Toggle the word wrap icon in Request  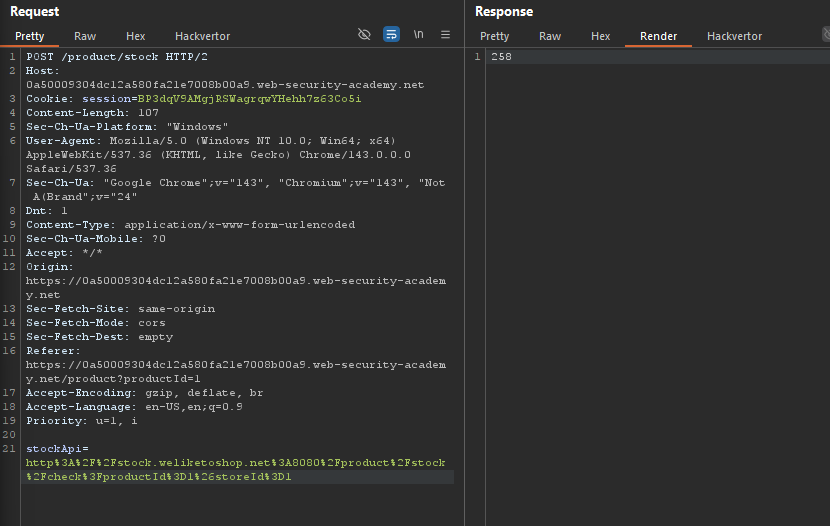pos(391,35)
